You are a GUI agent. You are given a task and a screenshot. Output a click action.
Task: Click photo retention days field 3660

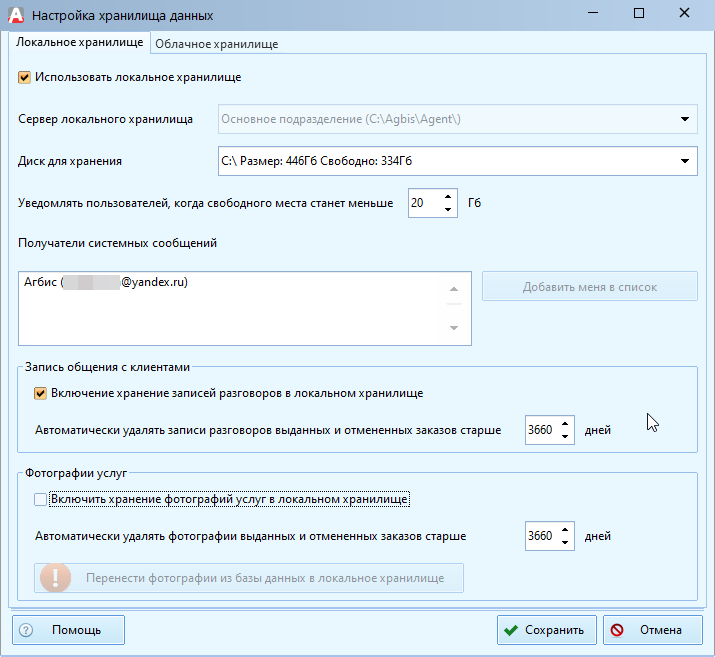(542, 536)
